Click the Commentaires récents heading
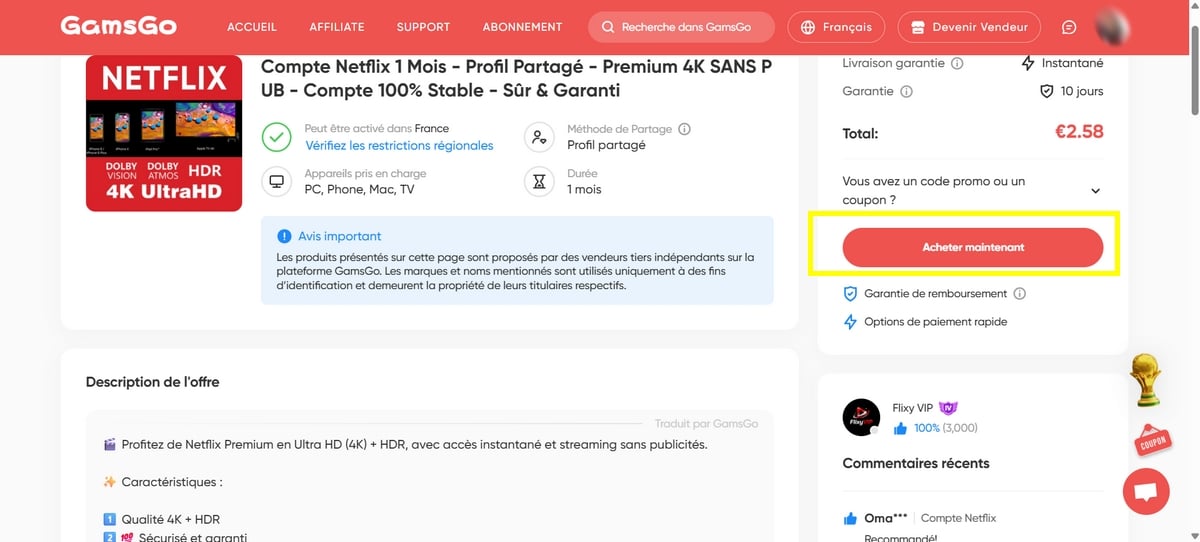1200x542 pixels. (916, 464)
